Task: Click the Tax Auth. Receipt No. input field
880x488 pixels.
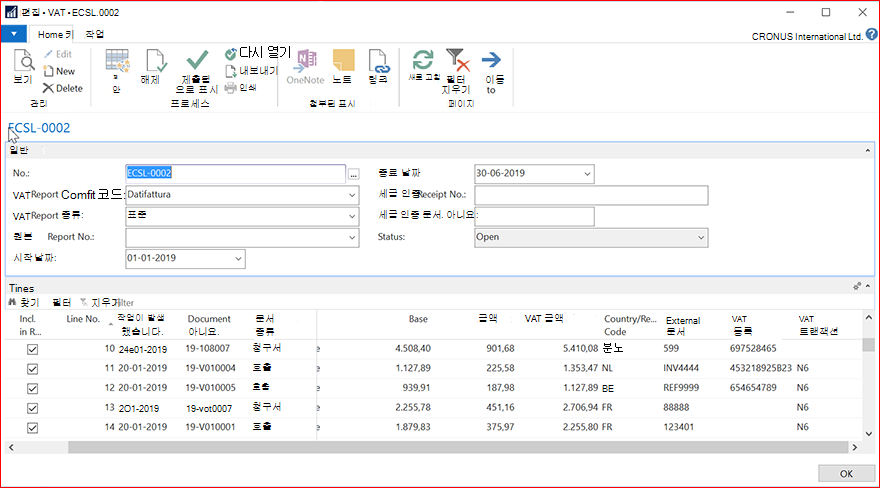Action: tap(591, 195)
